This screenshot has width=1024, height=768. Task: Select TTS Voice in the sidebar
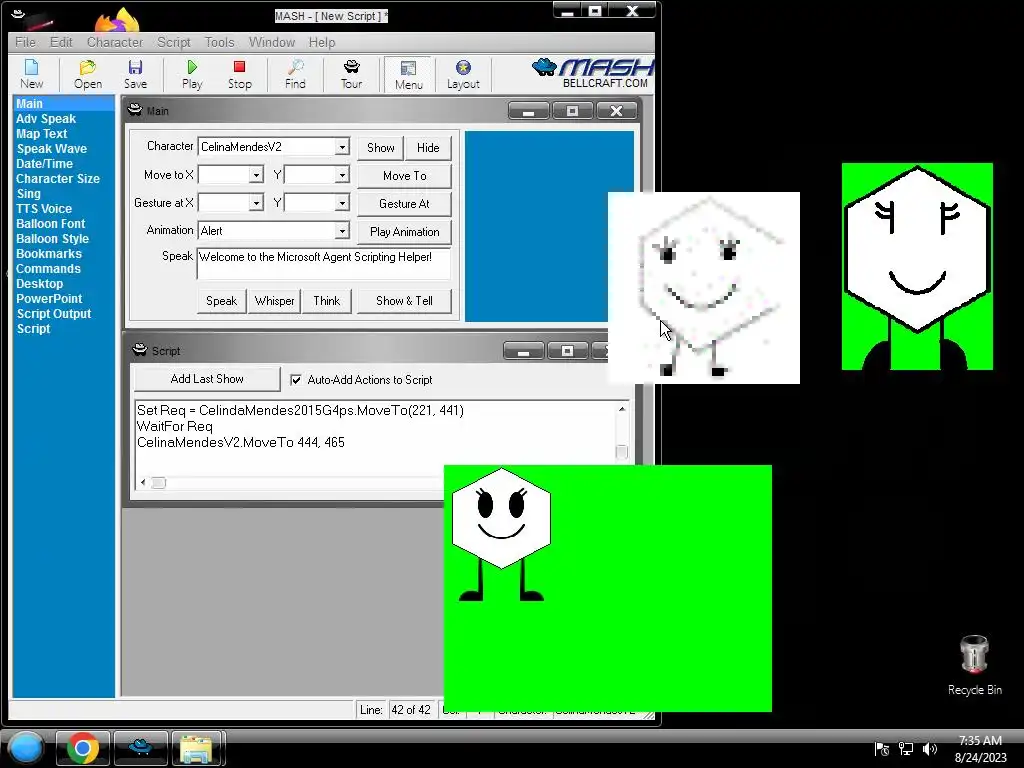pos(44,209)
